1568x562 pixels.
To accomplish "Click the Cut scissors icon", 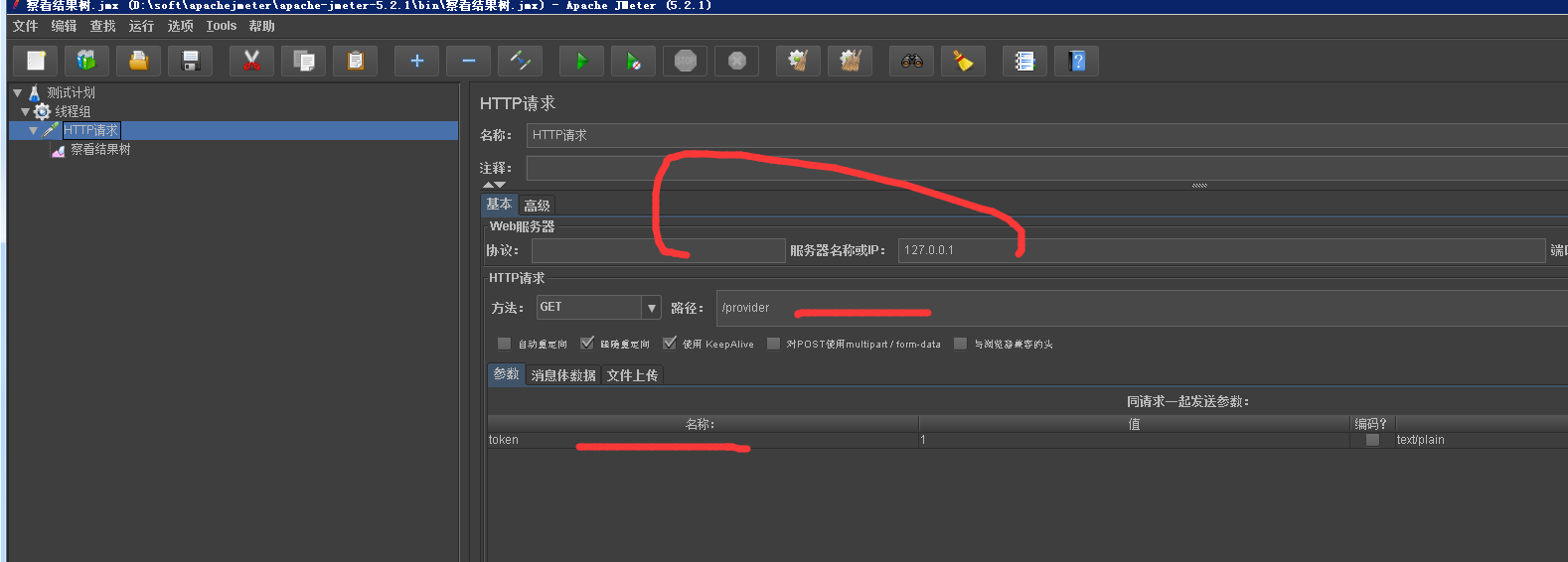I will tap(252, 61).
